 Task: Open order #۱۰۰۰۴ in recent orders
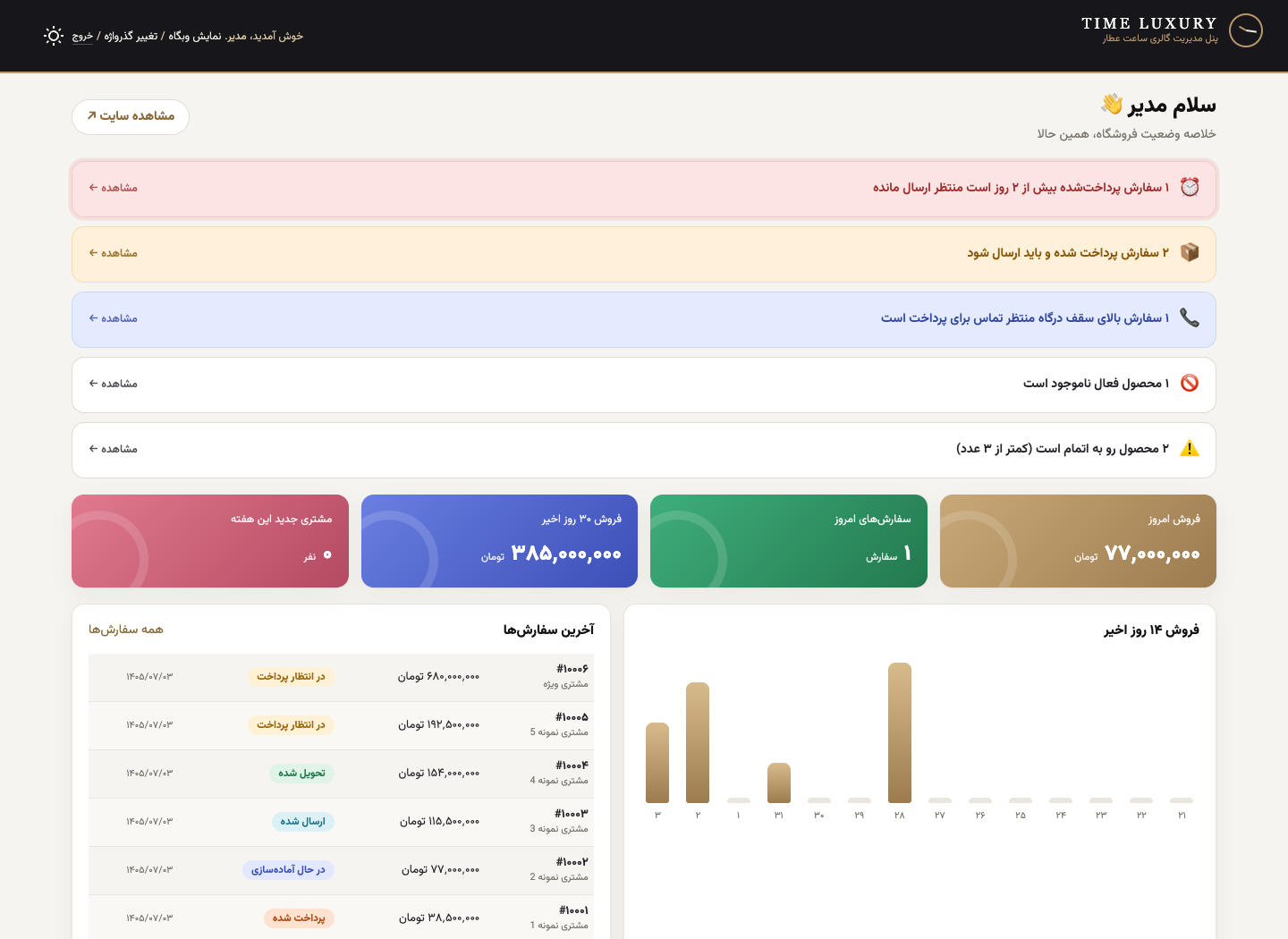tap(572, 766)
